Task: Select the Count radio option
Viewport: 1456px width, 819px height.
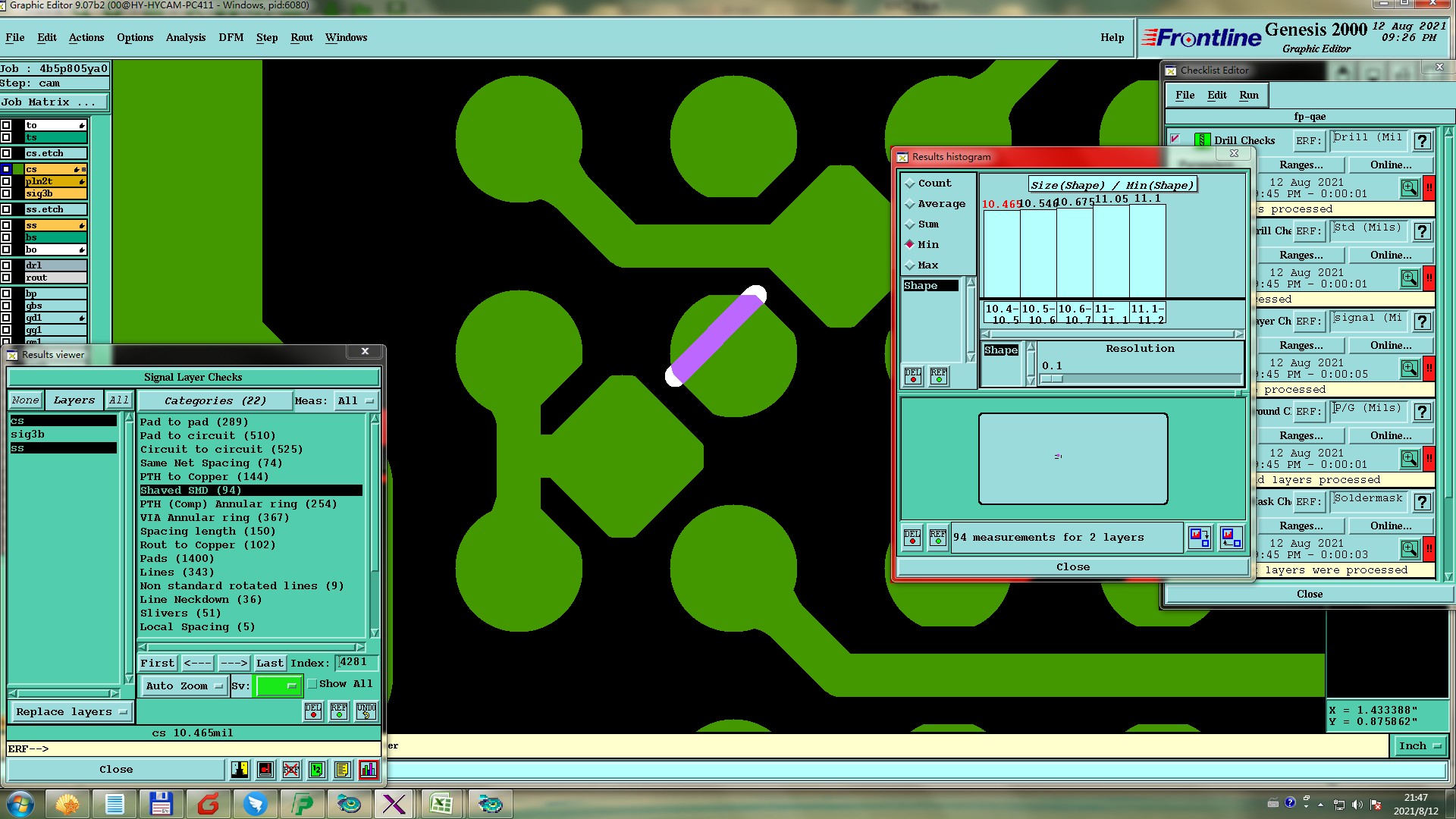Action: click(x=910, y=184)
